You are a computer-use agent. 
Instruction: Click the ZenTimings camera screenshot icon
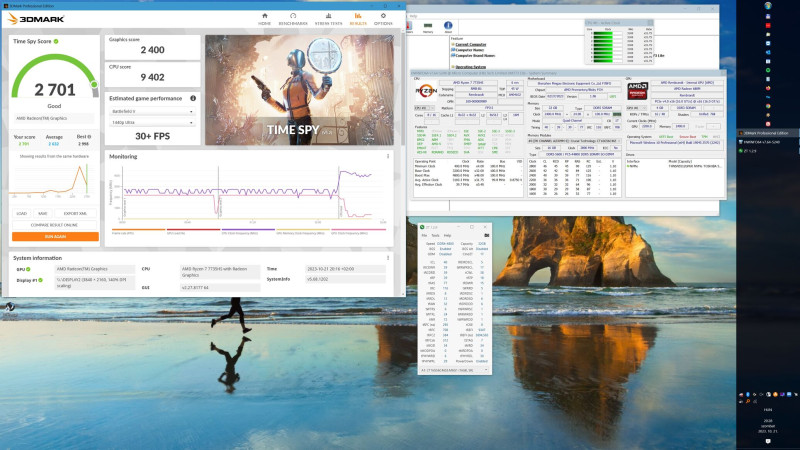[486, 235]
